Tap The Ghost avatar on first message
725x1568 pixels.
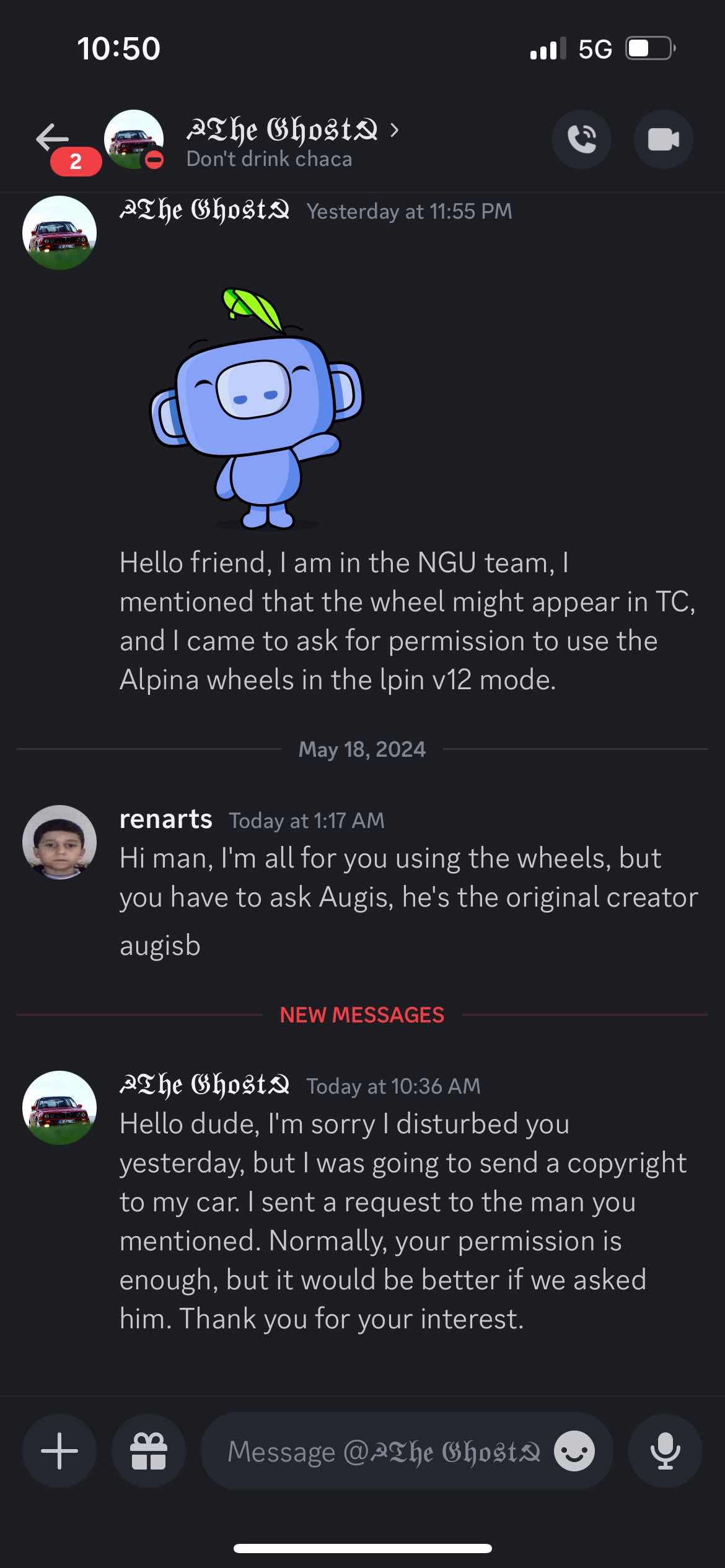59,233
